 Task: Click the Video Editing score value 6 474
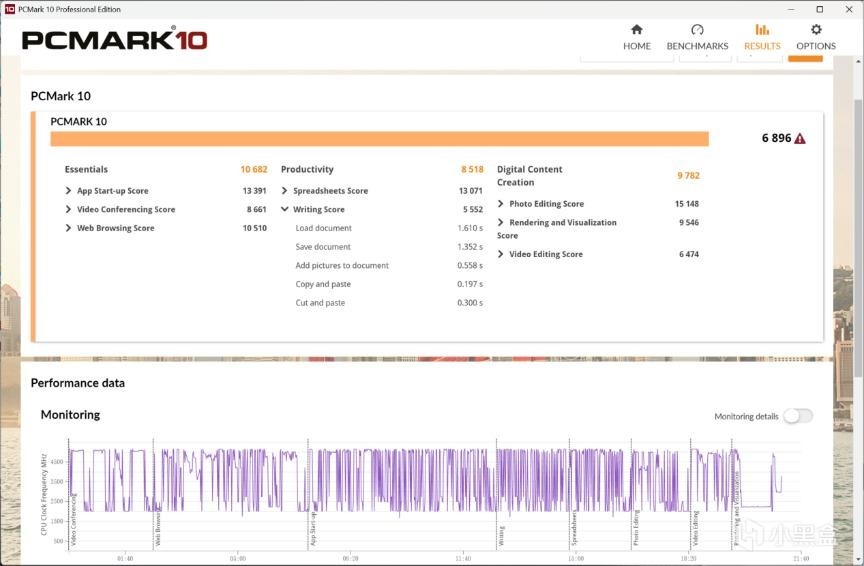coord(689,254)
